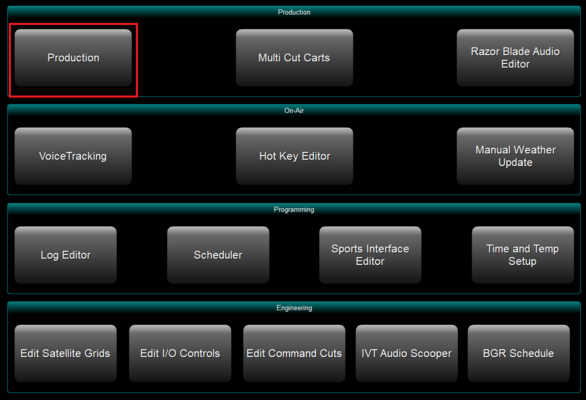Start VoiceTracking

click(73, 156)
